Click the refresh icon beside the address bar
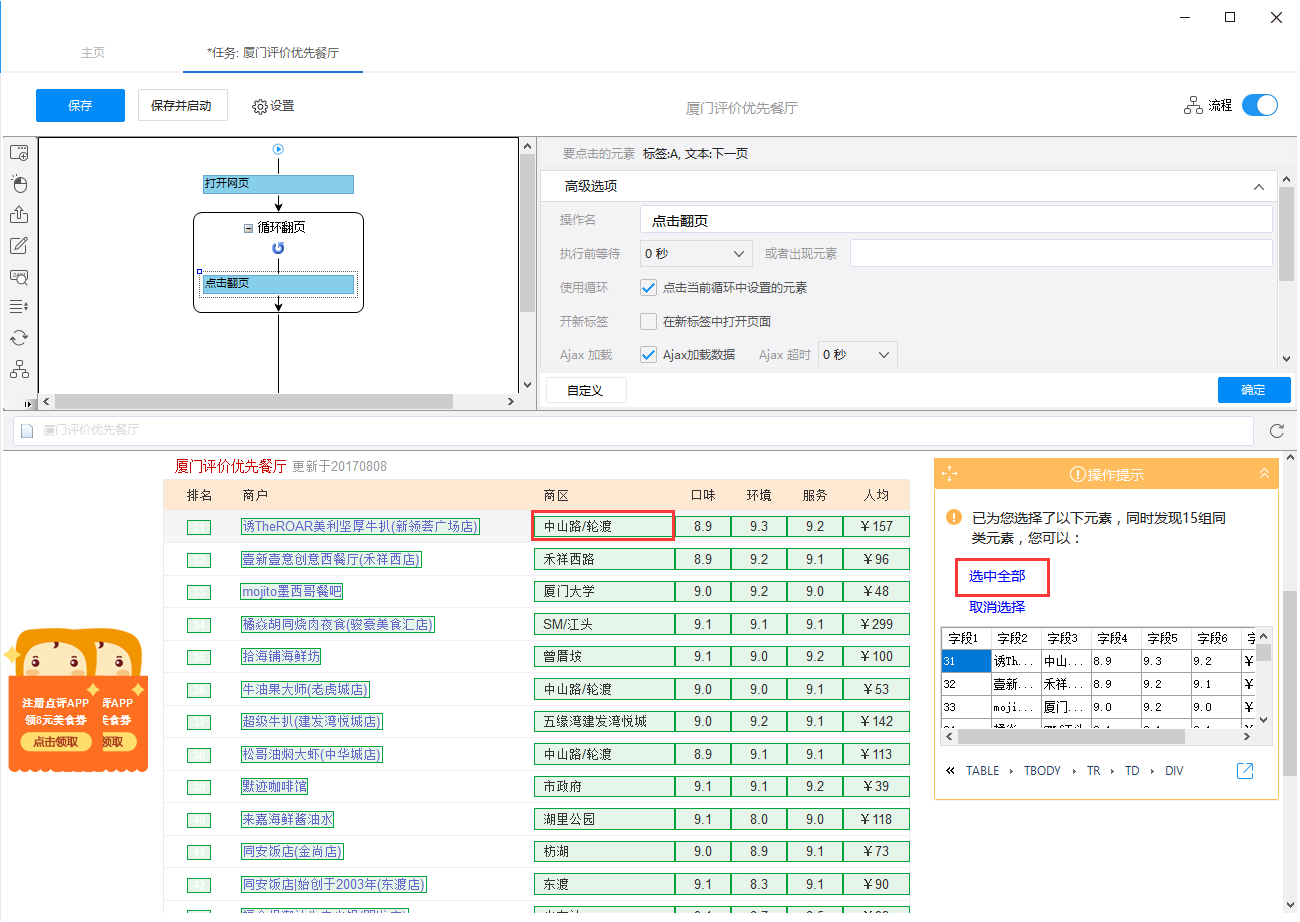Screen dimensions: 1300x922 1277,431
